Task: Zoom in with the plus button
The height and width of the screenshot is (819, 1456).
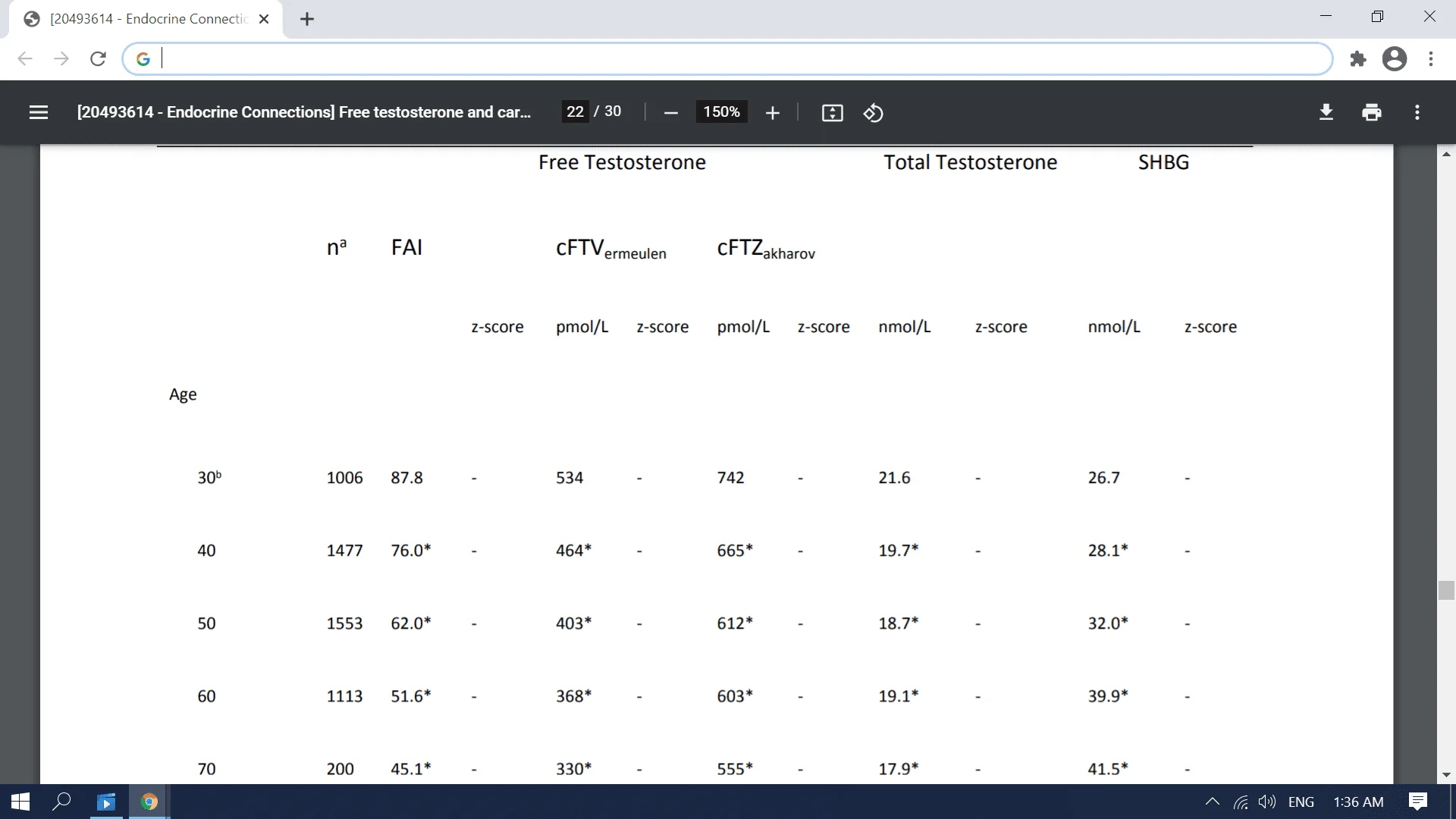Action: pyautogui.click(x=772, y=113)
